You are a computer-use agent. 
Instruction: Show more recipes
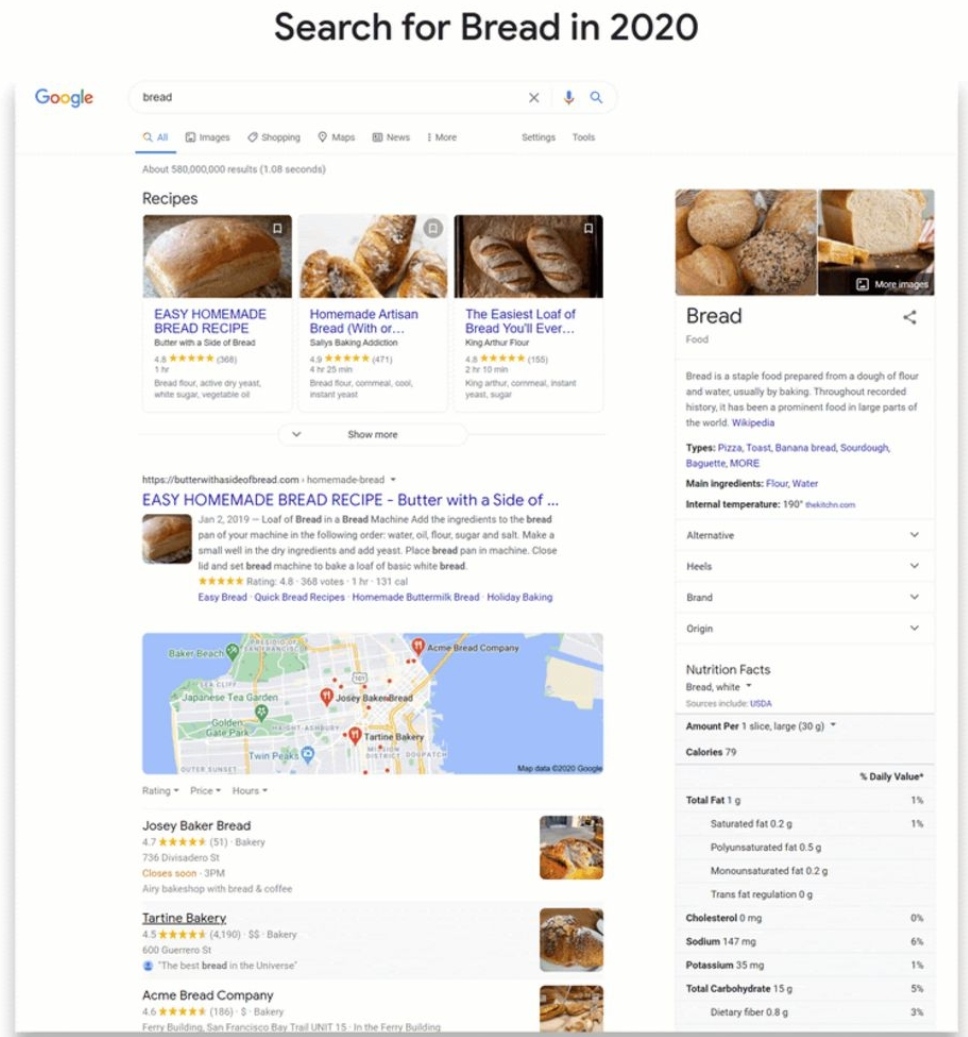pyautogui.click(x=372, y=435)
